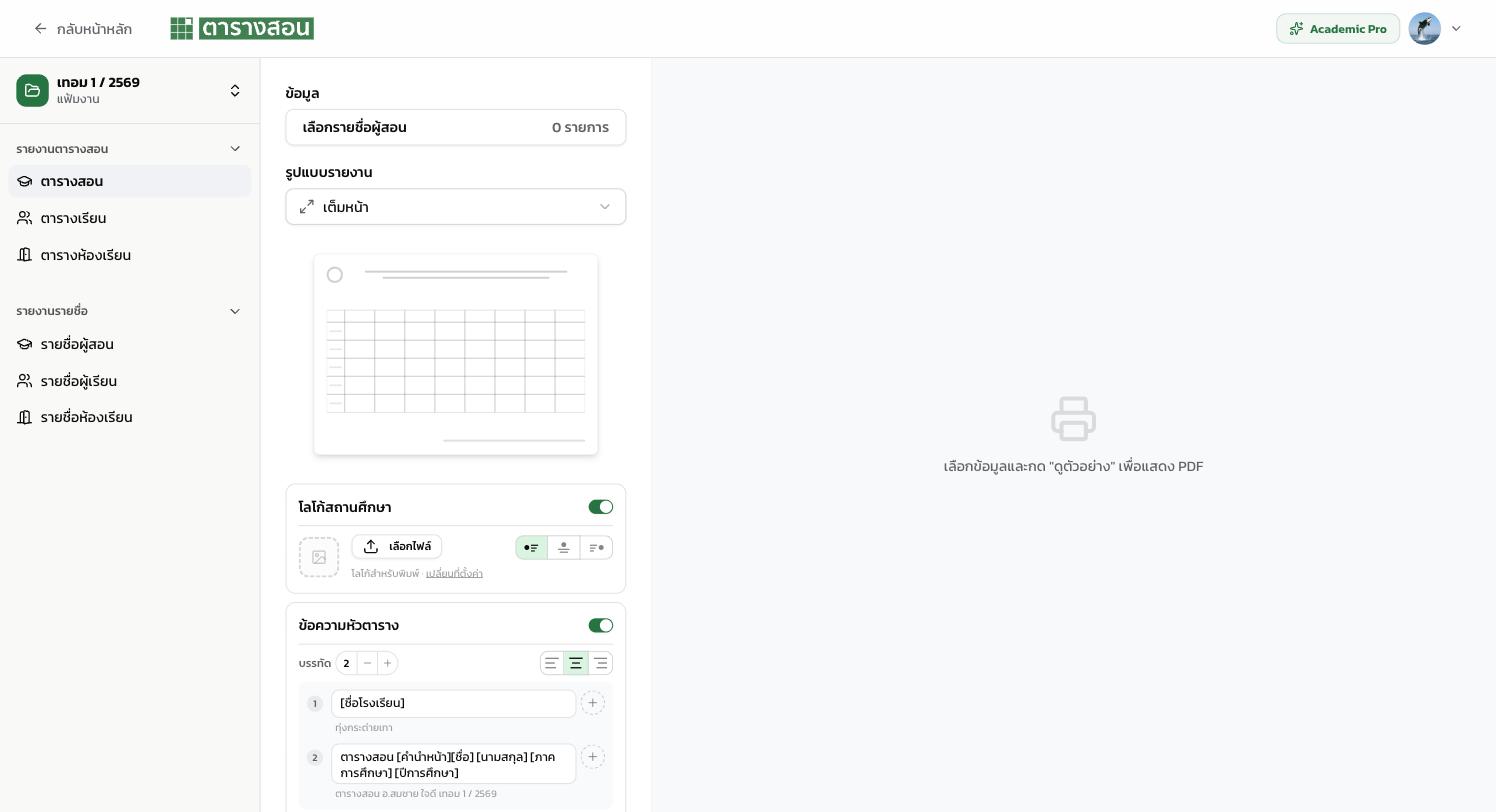Click the back arrow icon near กลับหน้าหลัก
1496x812 pixels.
[41, 29]
